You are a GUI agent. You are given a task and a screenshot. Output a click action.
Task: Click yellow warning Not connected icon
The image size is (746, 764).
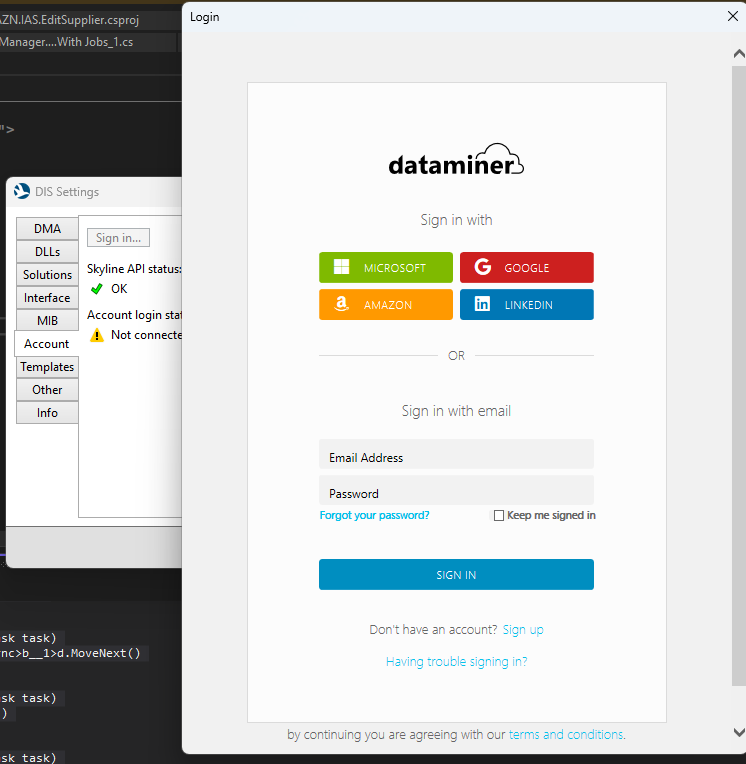click(x=97, y=335)
